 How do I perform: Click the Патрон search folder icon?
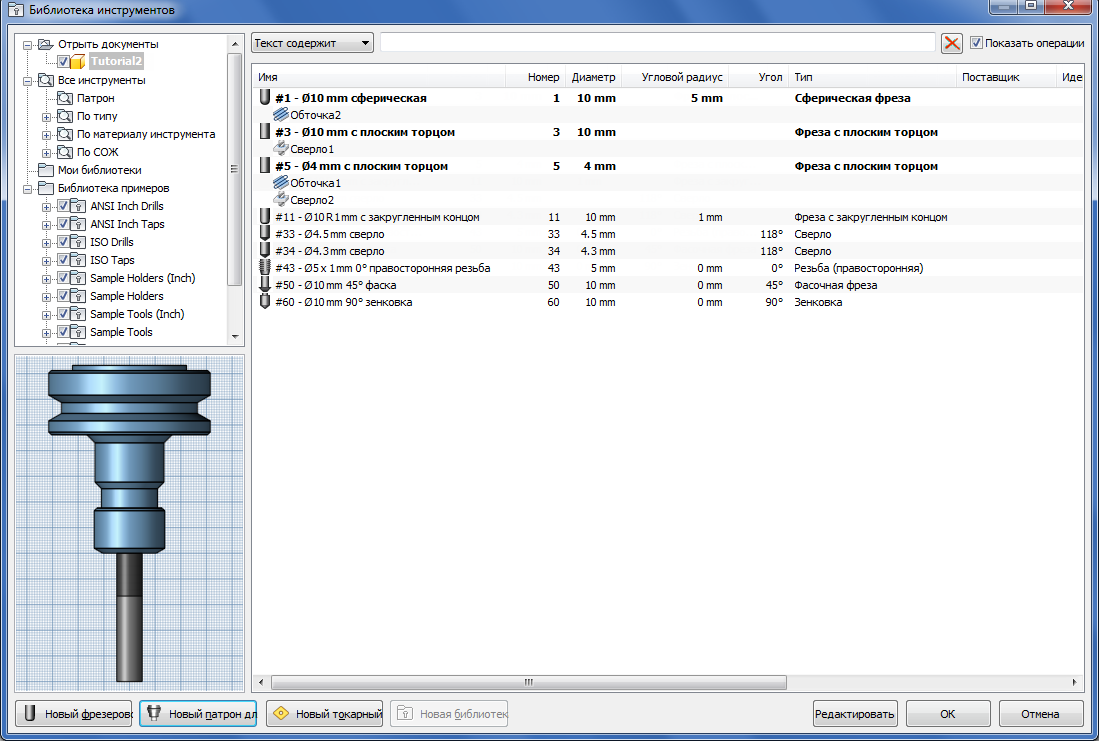[x=65, y=98]
